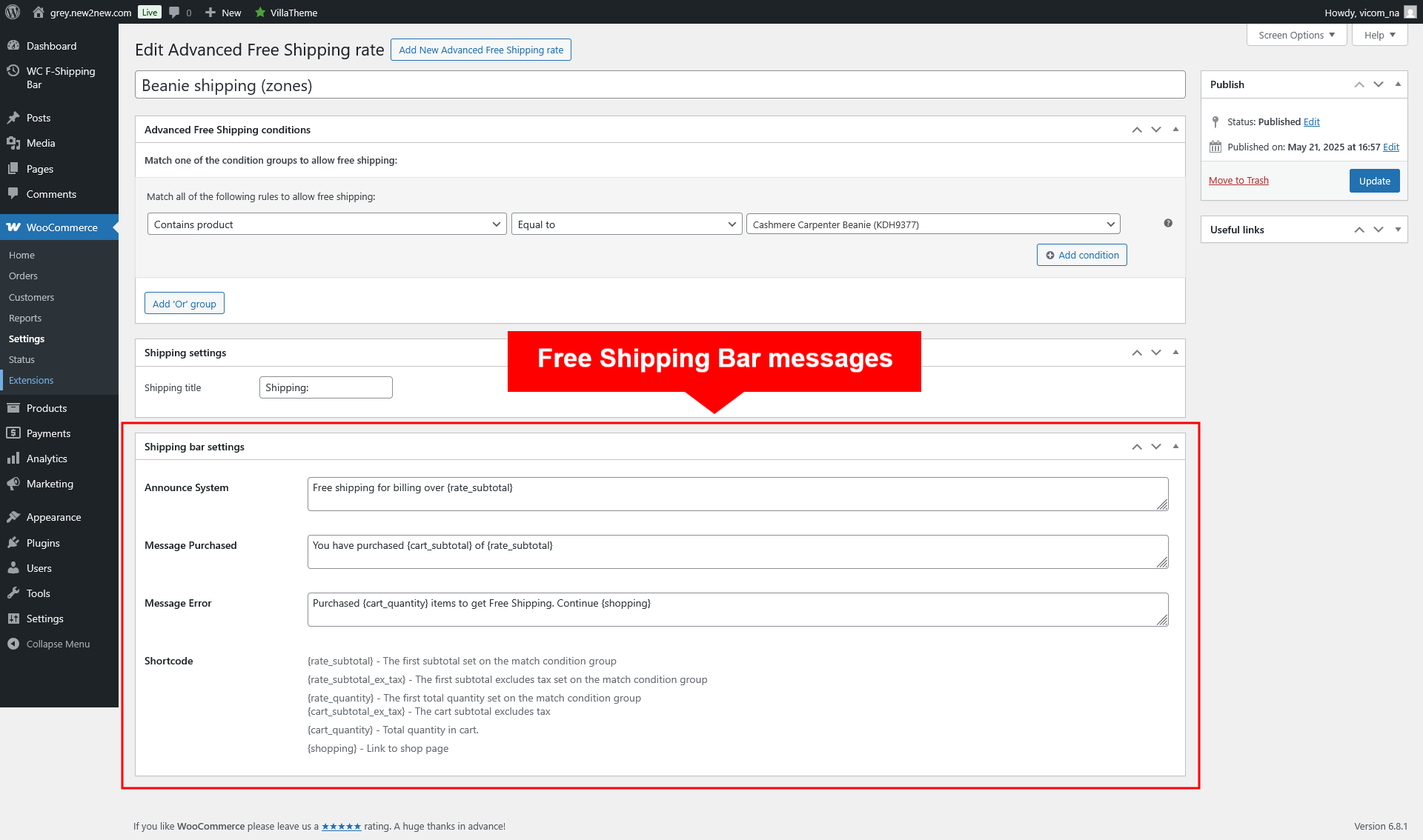
Task: Click the Shipping title input field
Action: [x=326, y=387]
